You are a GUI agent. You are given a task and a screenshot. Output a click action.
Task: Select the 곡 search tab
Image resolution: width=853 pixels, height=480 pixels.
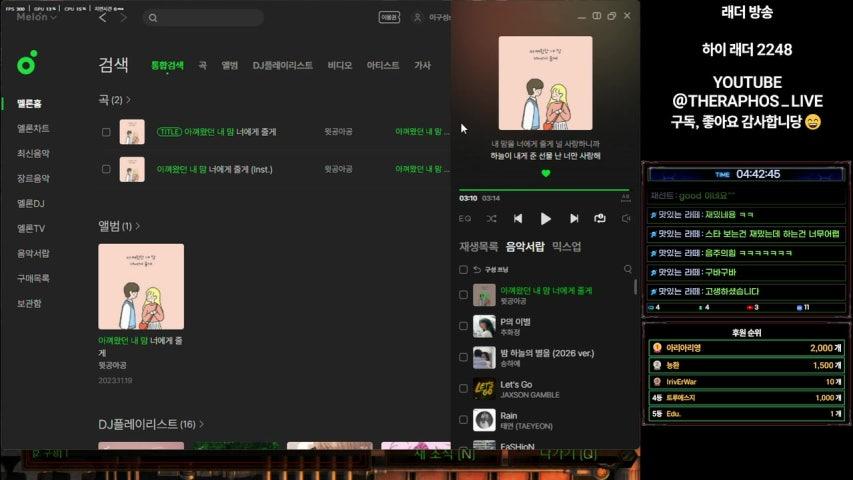202,65
